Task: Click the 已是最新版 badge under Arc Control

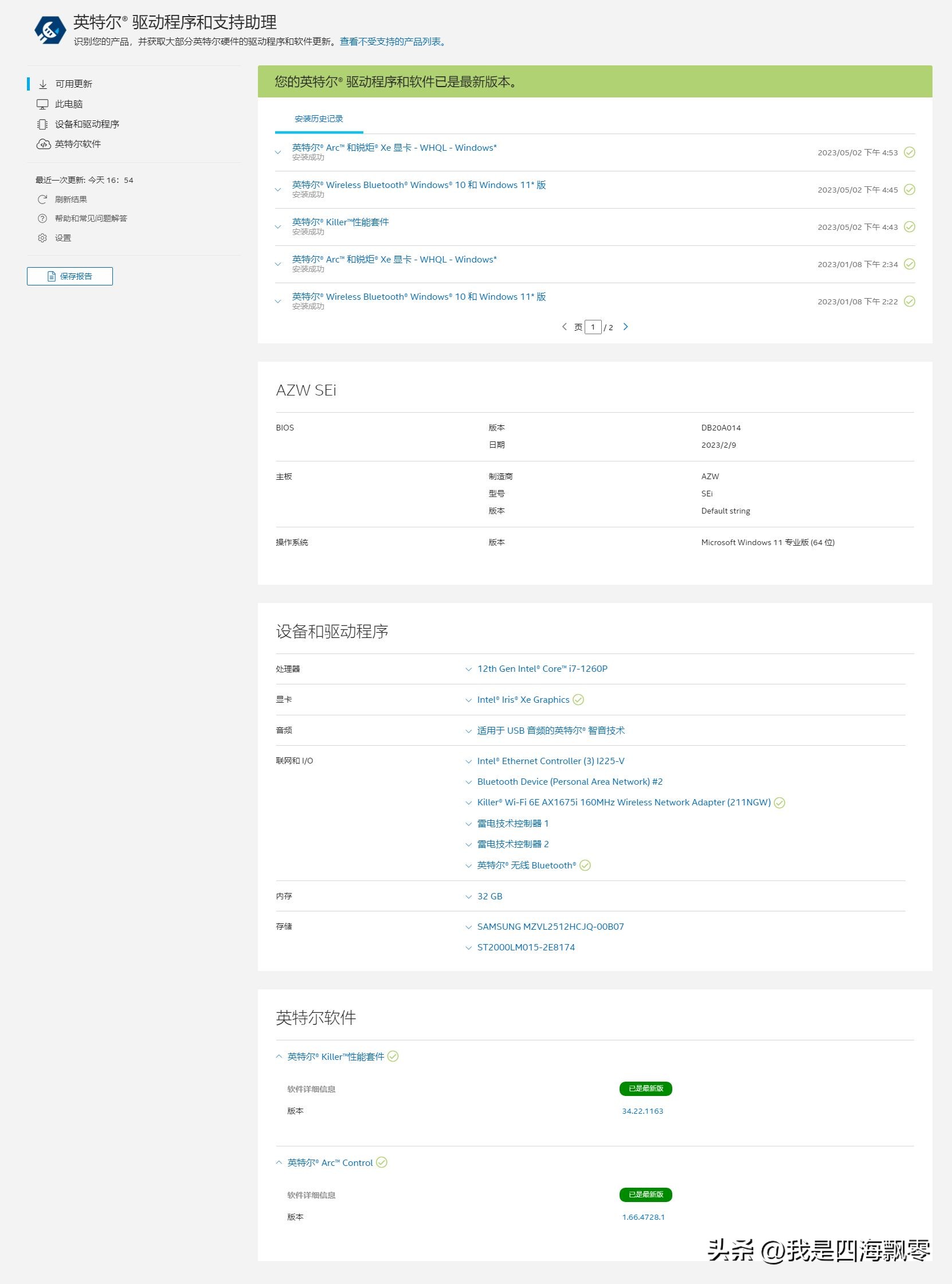Action: (x=646, y=1195)
